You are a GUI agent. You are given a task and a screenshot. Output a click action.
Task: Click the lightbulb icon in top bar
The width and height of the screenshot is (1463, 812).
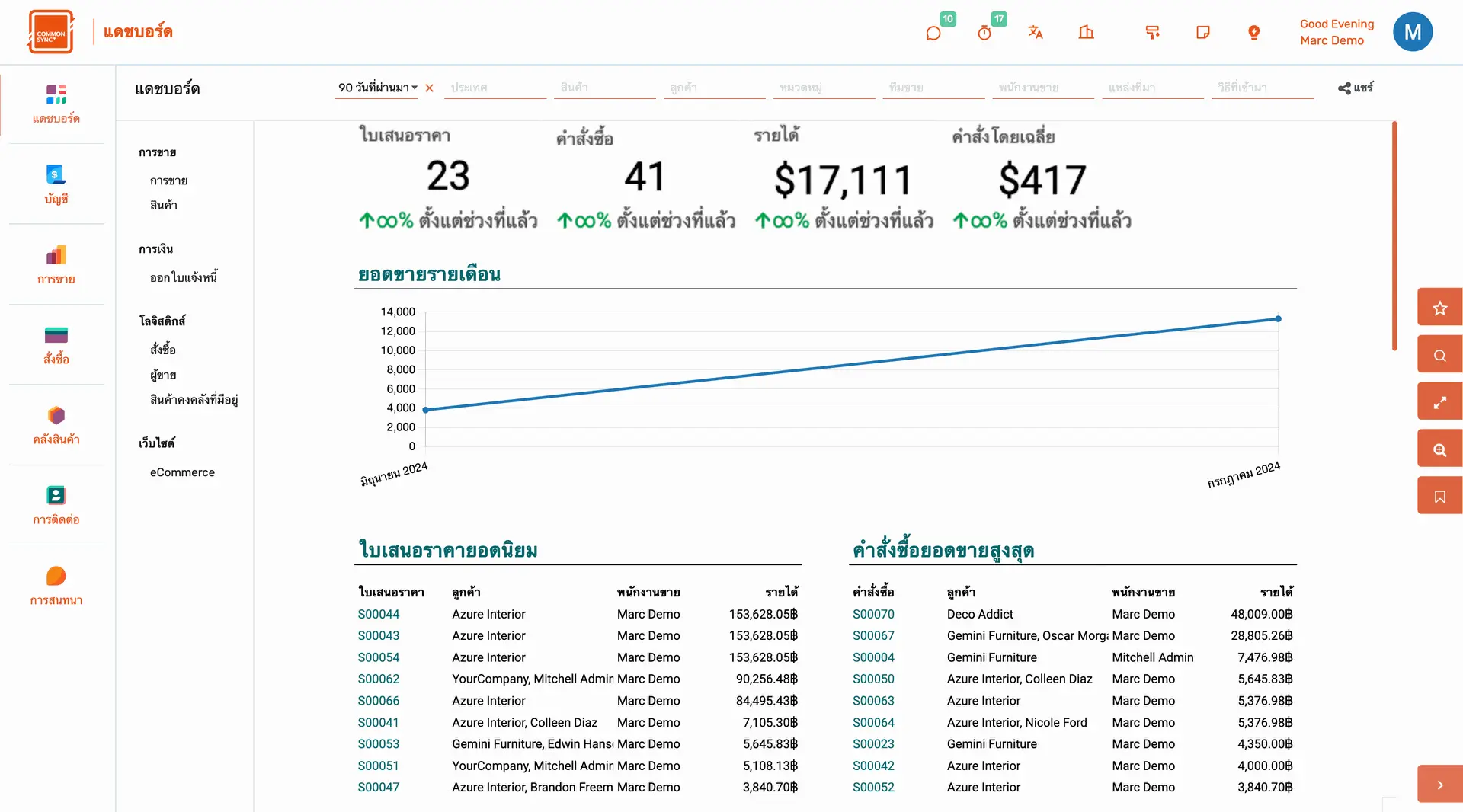click(1253, 32)
